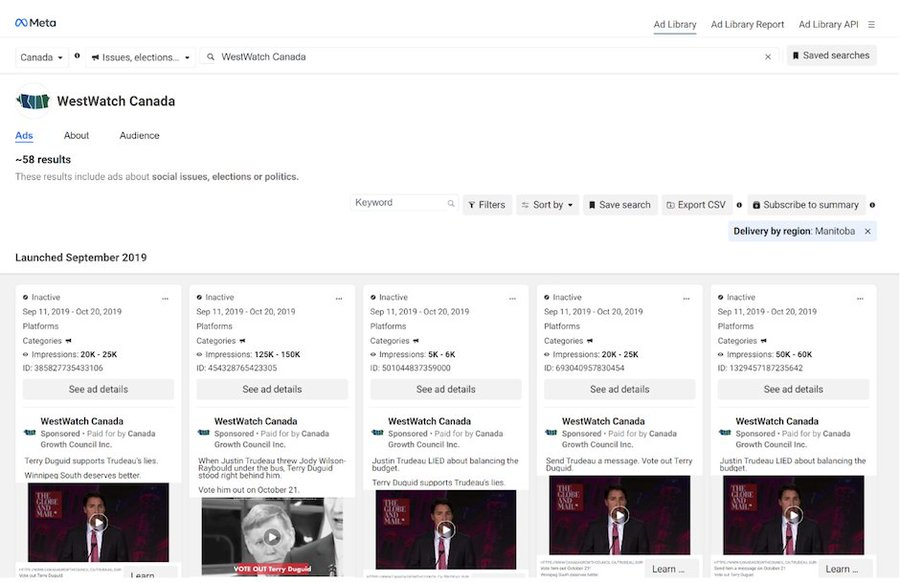Viewport: 900px width, 583px height.
Task: Click the info icon beside Canada dropdown
Action: coord(77,56)
